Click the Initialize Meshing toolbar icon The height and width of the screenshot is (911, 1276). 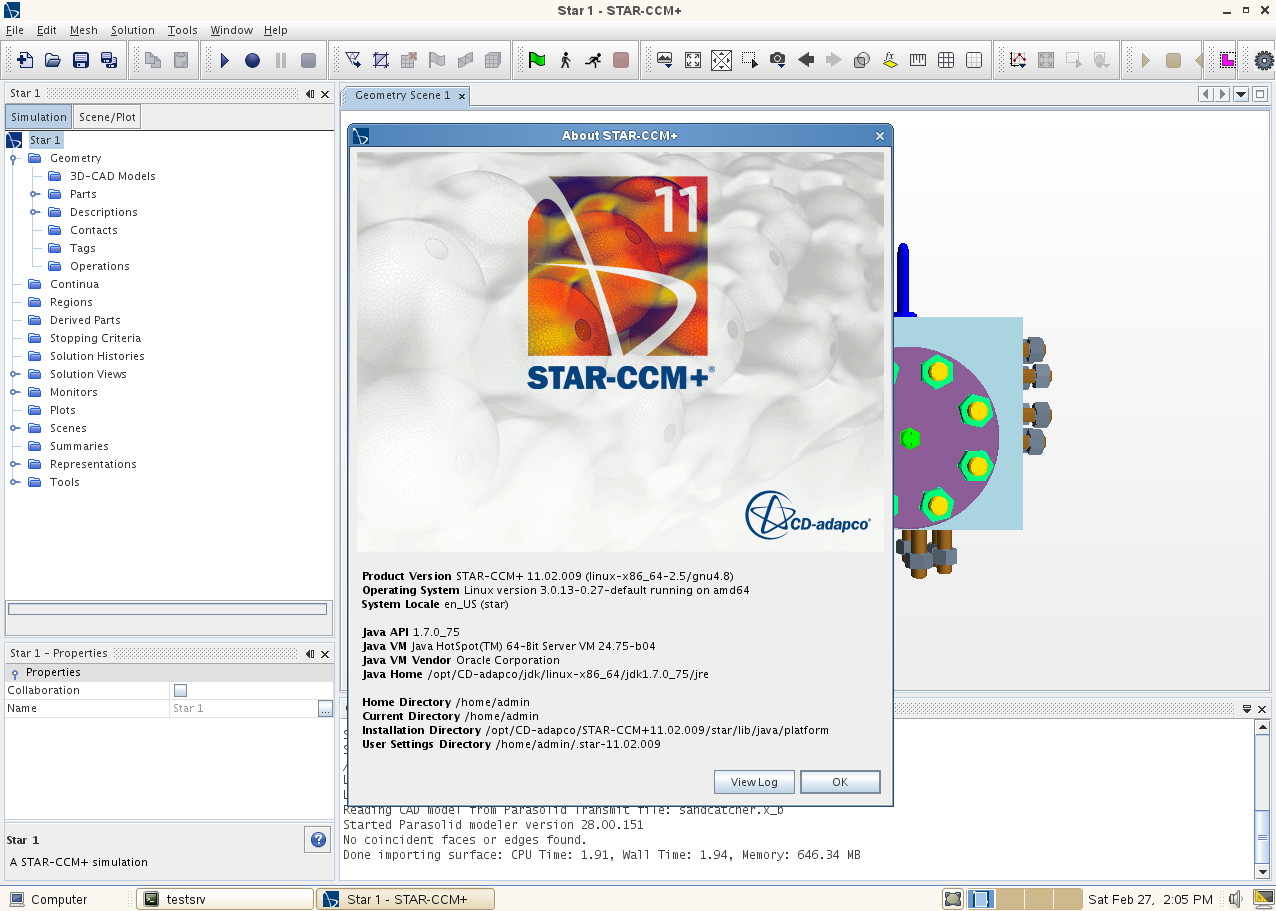pos(353,60)
